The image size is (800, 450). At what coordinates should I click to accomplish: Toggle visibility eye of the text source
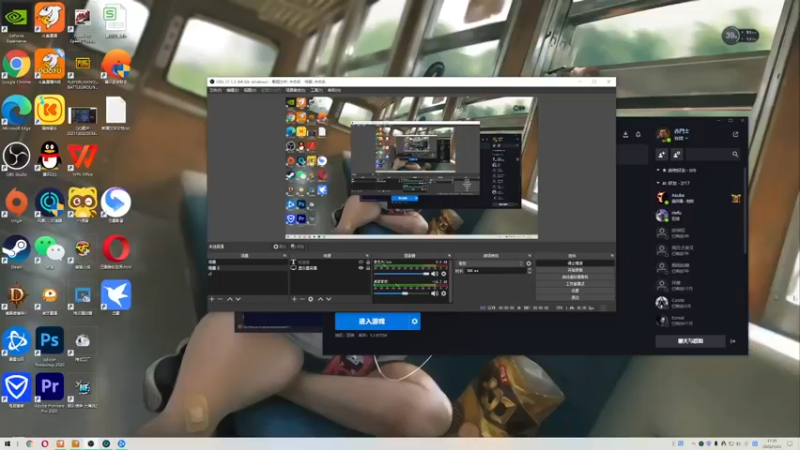(361, 262)
